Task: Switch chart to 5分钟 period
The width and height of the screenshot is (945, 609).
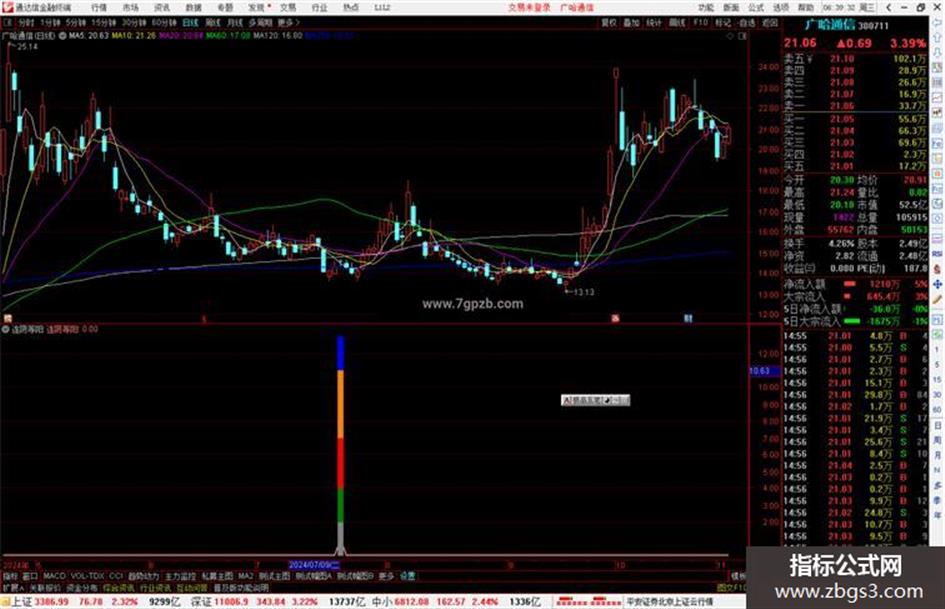Action: pos(76,22)
